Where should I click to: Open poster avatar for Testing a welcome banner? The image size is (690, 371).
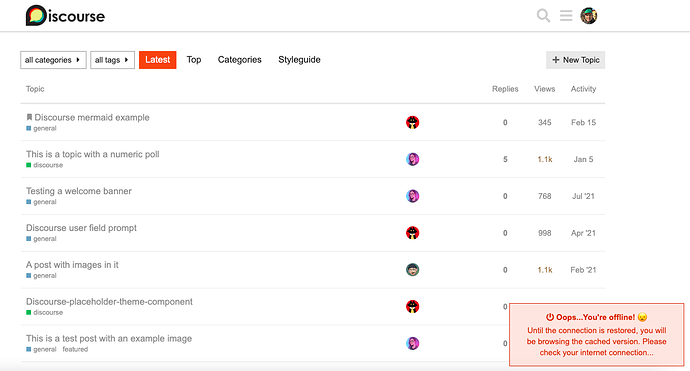pyautogui.click(x=412, y=196)
